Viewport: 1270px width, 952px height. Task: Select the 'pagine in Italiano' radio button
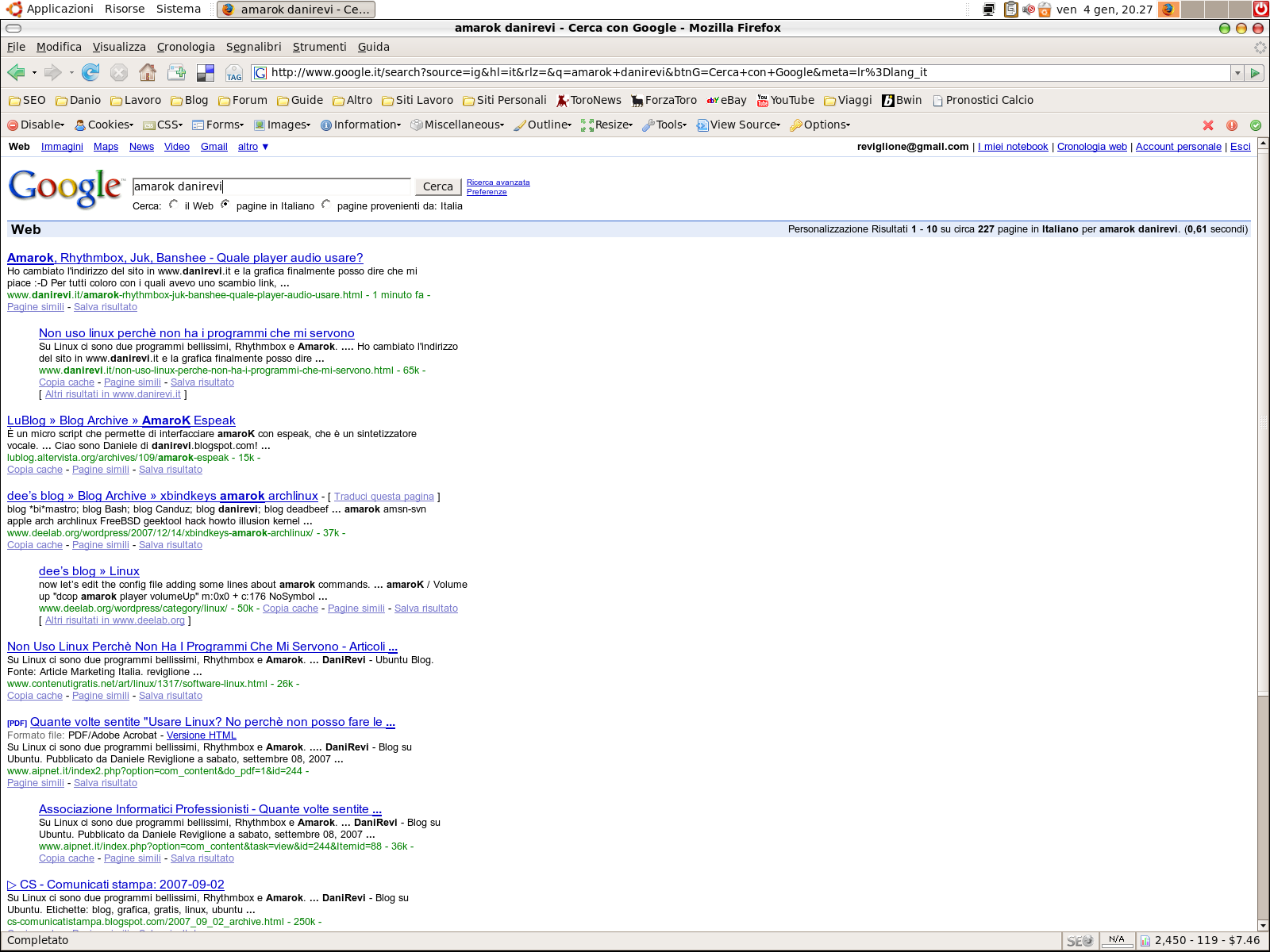[225, 205]
